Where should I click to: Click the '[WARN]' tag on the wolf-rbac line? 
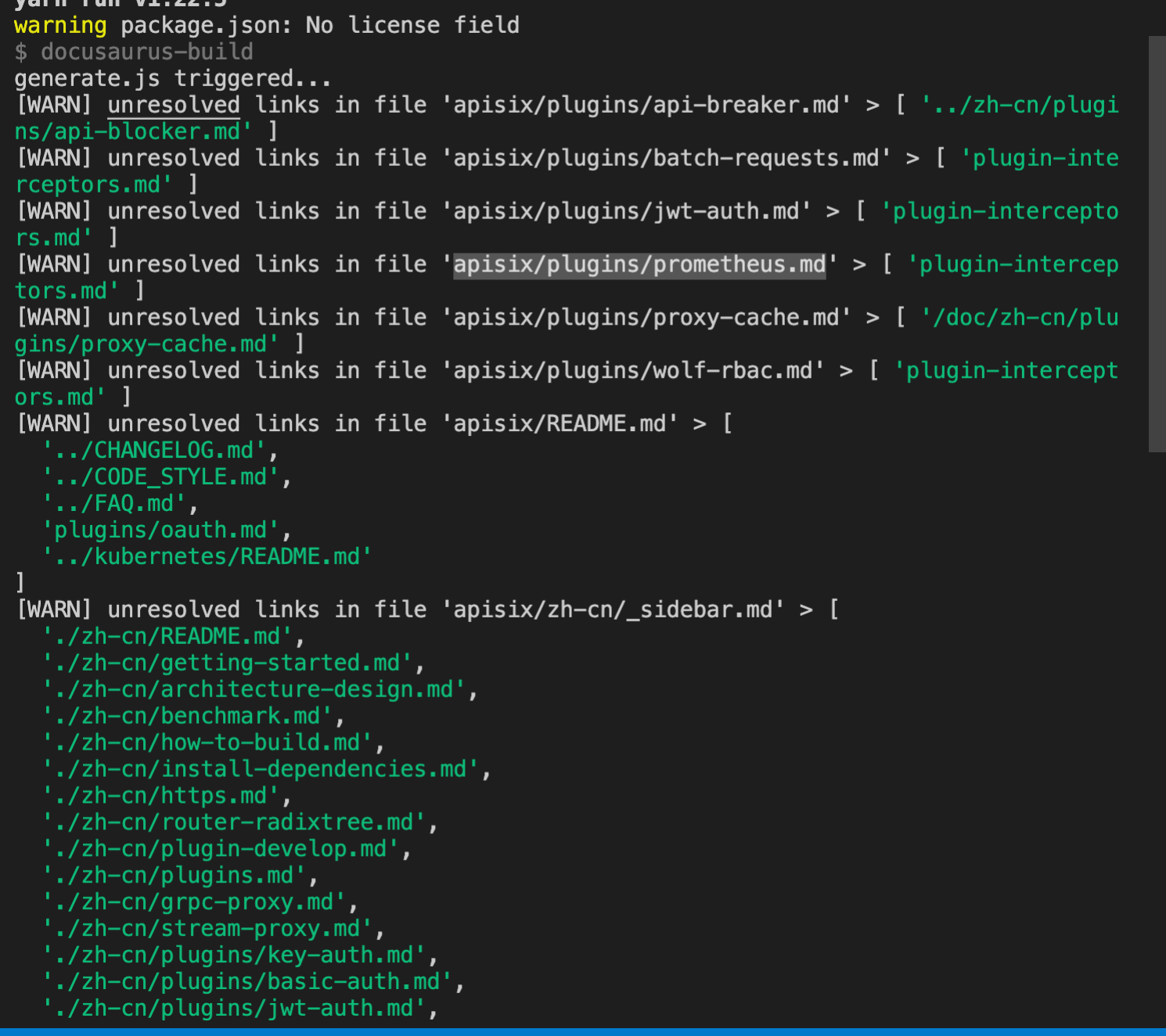click(x=54, y=371)
